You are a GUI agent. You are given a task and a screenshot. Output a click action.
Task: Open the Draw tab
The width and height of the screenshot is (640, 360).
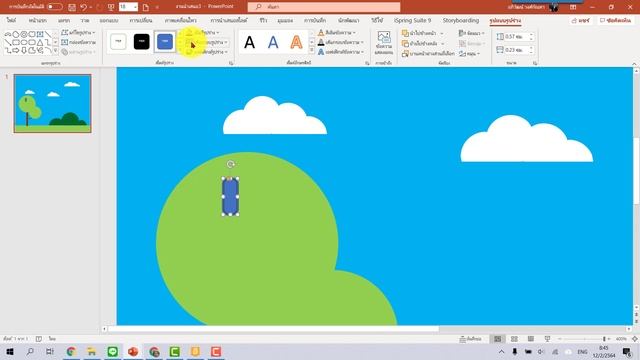coord(84,20)
